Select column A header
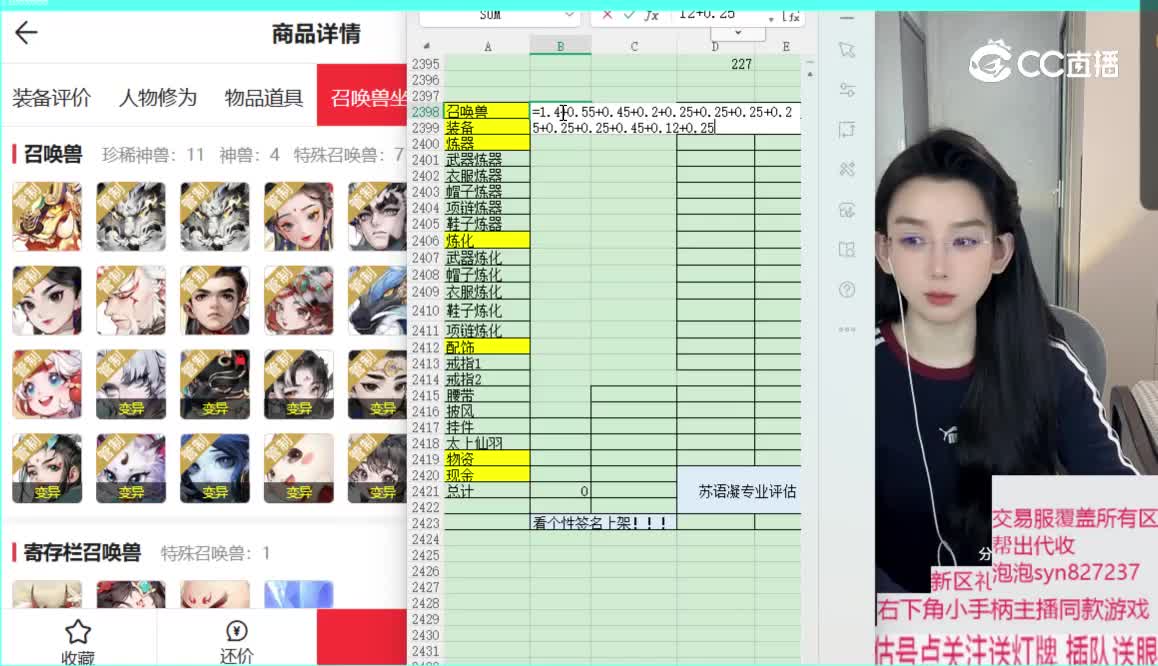 pos(487,47)
